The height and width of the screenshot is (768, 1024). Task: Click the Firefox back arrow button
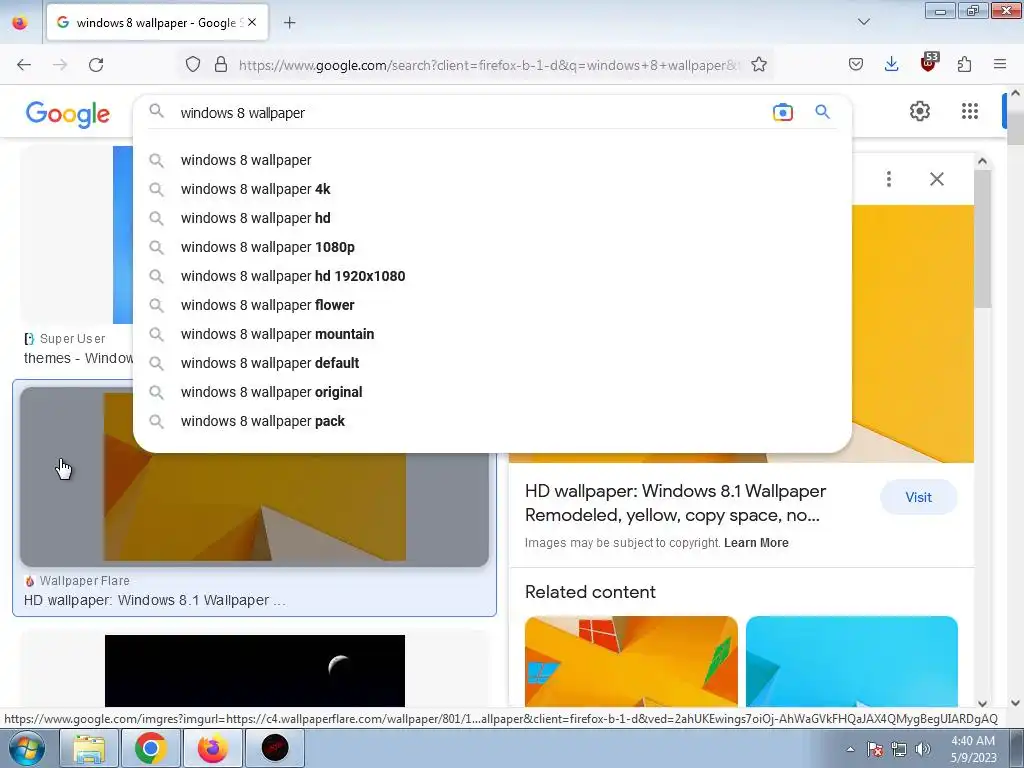click(x=24, y=65)
